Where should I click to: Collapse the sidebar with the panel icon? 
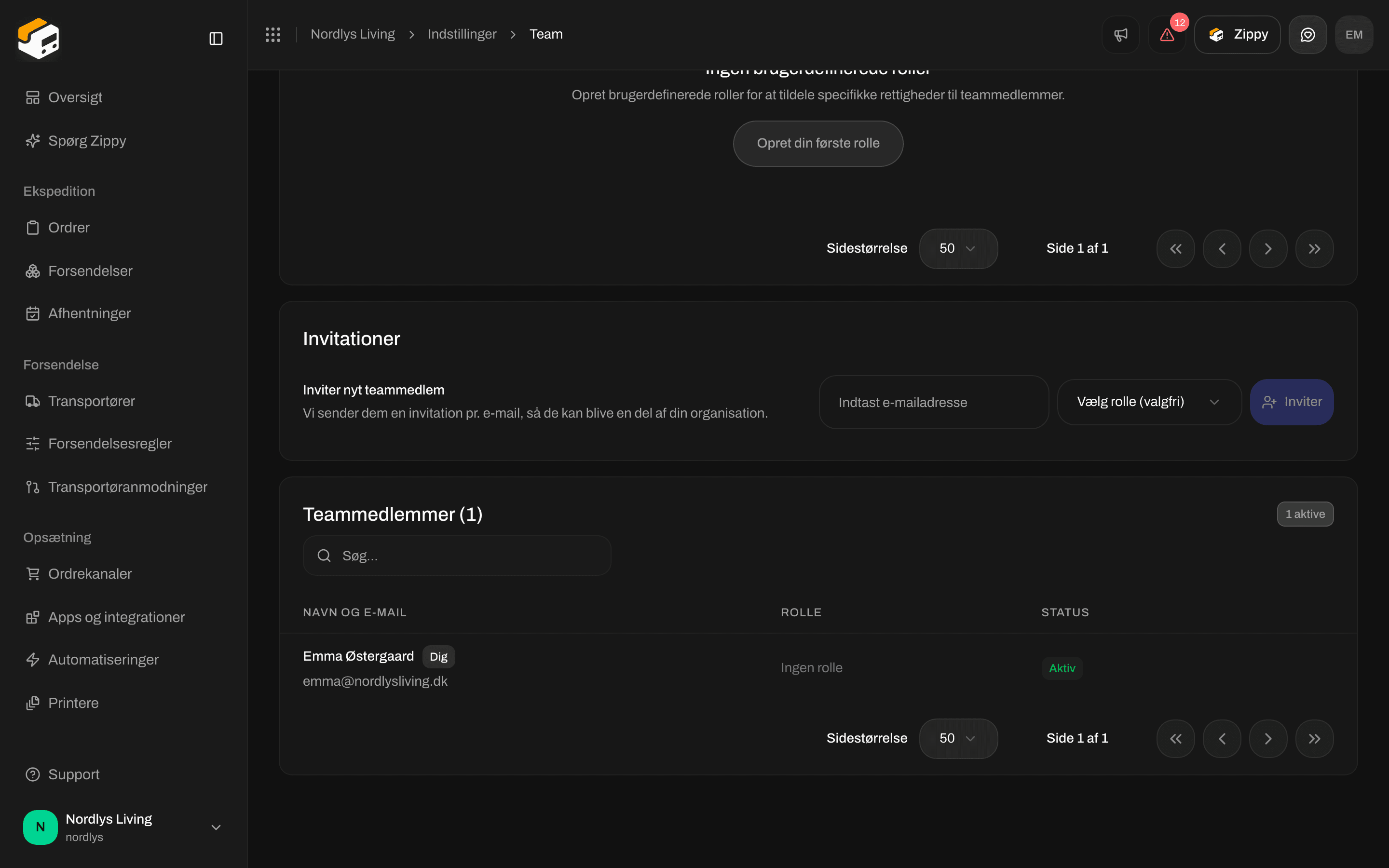[216, 39]
